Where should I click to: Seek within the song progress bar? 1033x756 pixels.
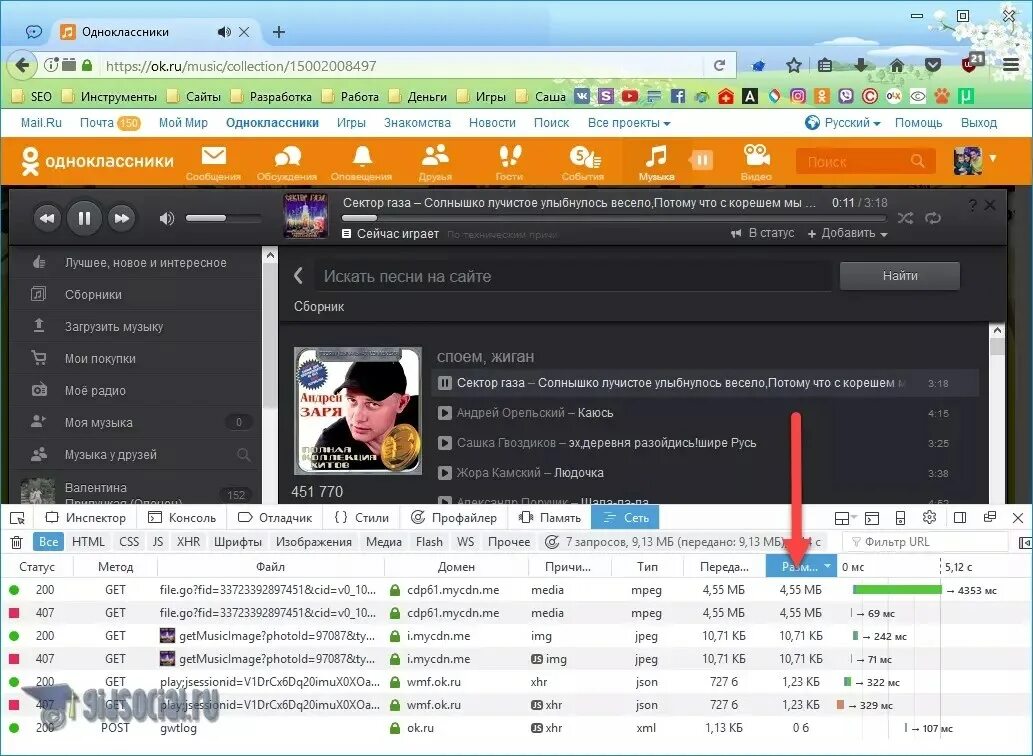coord(613,218)
